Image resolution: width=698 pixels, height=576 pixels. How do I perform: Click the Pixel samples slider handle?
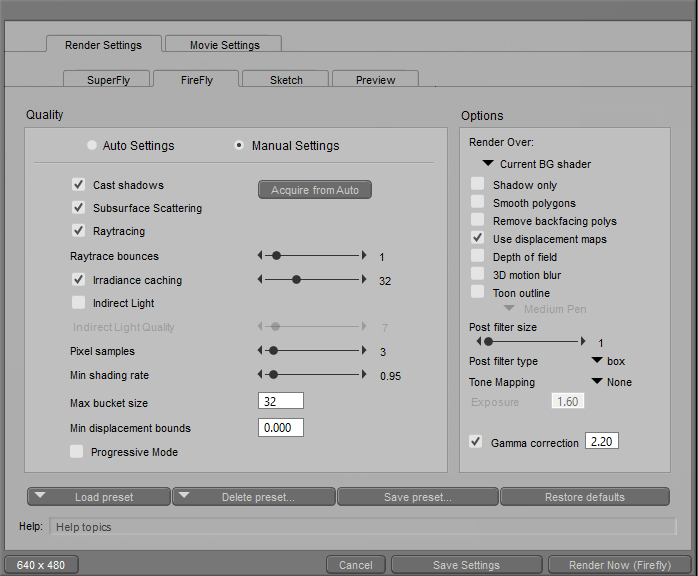coord(274,351)
